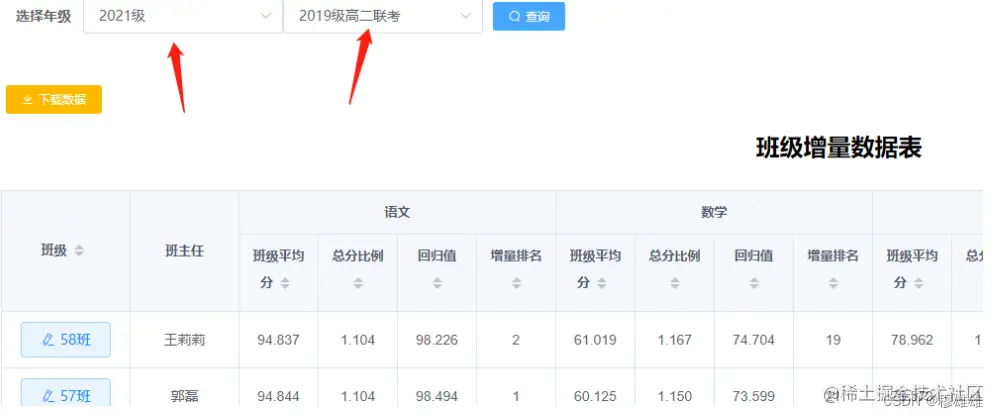Click the 语文 column group header
The height and width of the screenshot is (418, 998).
point(397,212)
